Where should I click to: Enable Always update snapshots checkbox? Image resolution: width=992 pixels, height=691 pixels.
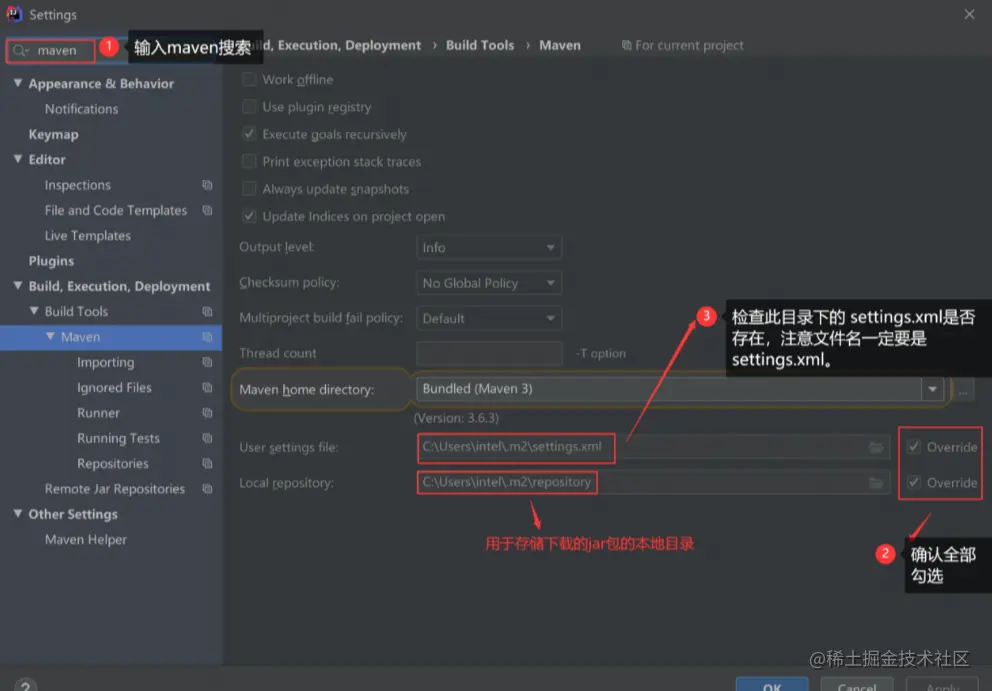[249, 189]
